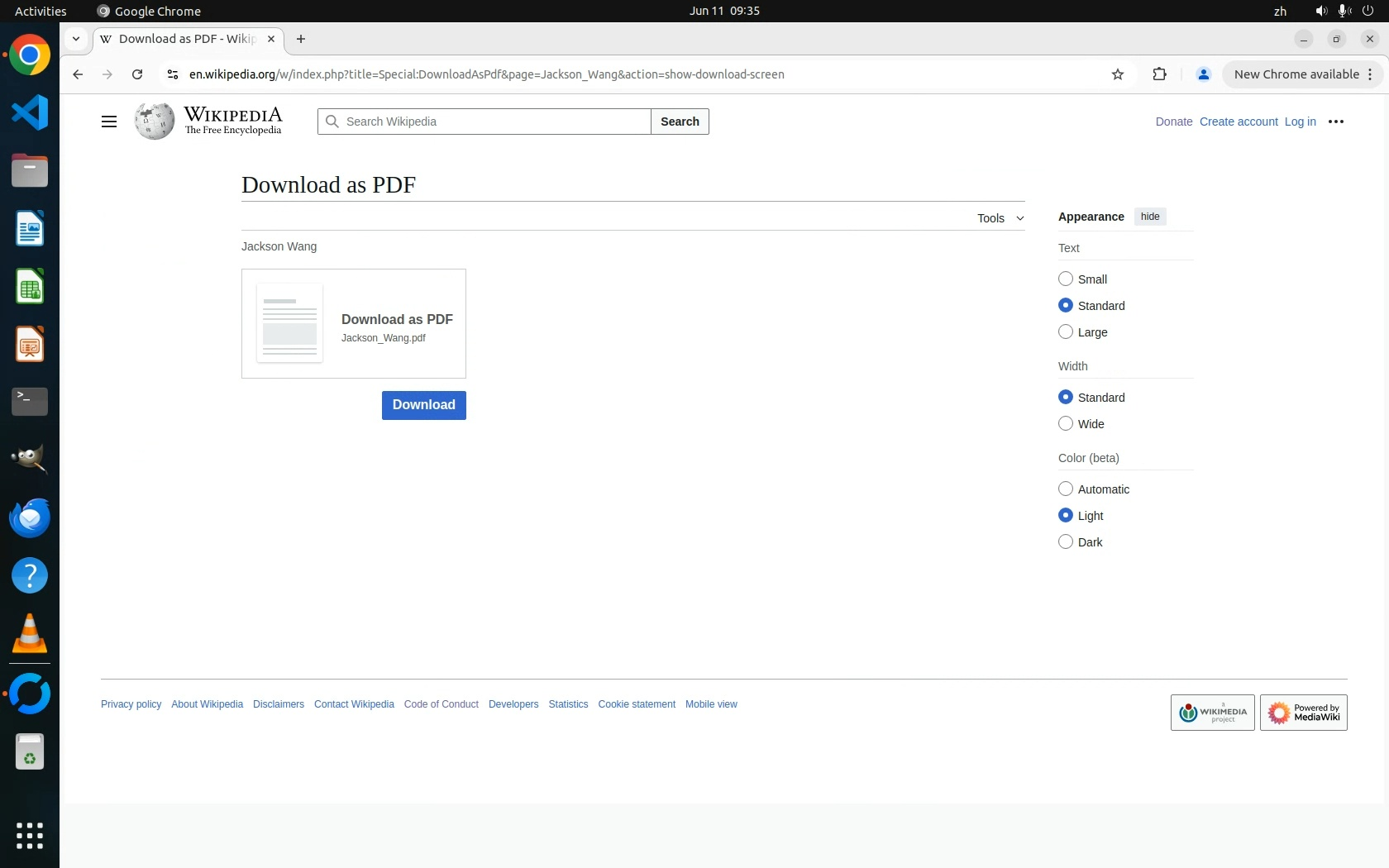Reload the page
The image size is (1389, 868).
137,74
